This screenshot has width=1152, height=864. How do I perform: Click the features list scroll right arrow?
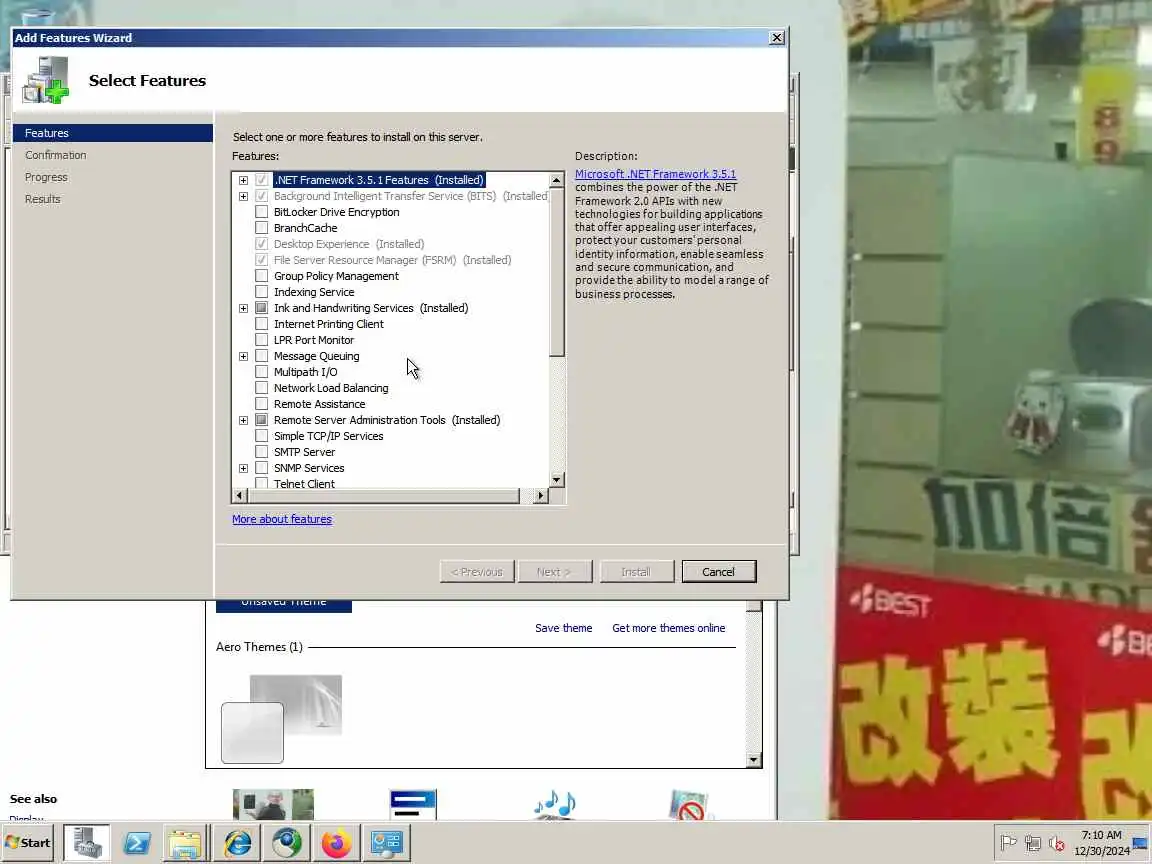point(541,496)
